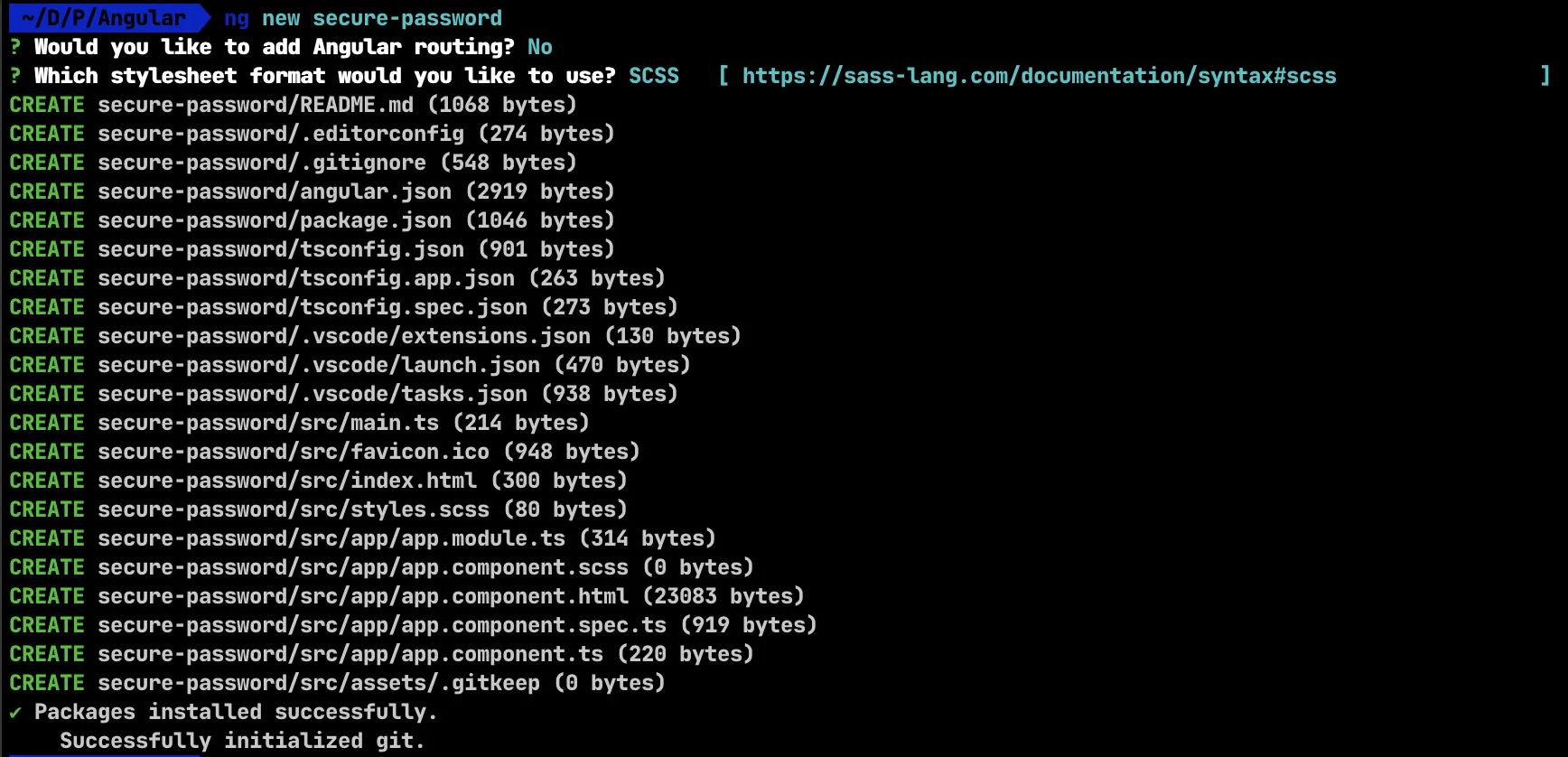Click the src/main.ts file path
1568x757 pixels.
[268, 423]
